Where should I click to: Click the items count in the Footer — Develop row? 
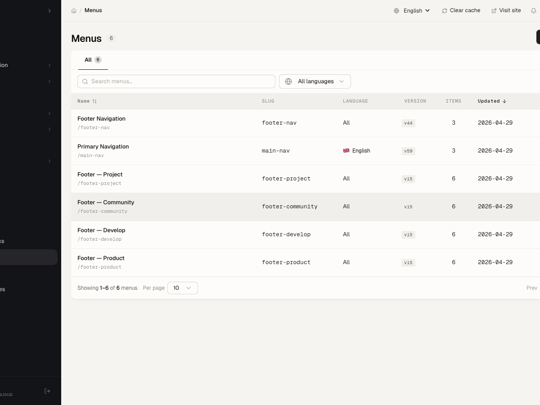click(x=454, y=235)
